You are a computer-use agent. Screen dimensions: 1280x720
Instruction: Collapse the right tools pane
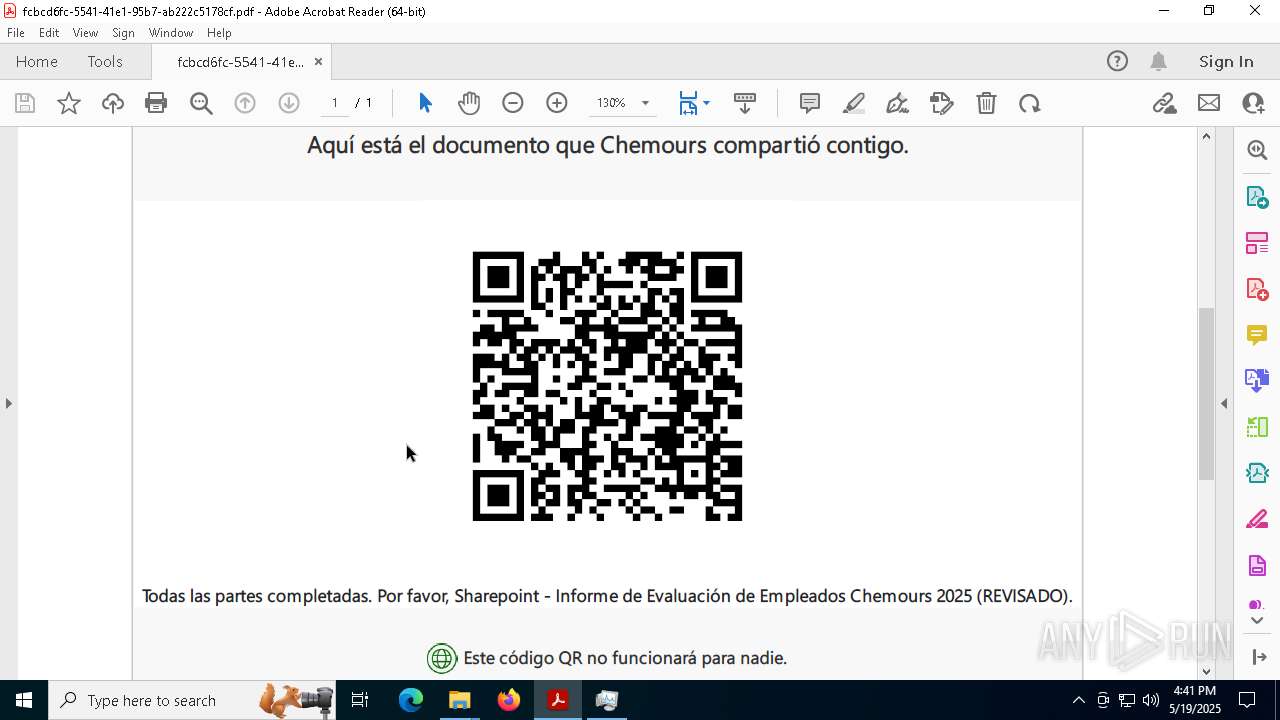tap(1224, 403)
